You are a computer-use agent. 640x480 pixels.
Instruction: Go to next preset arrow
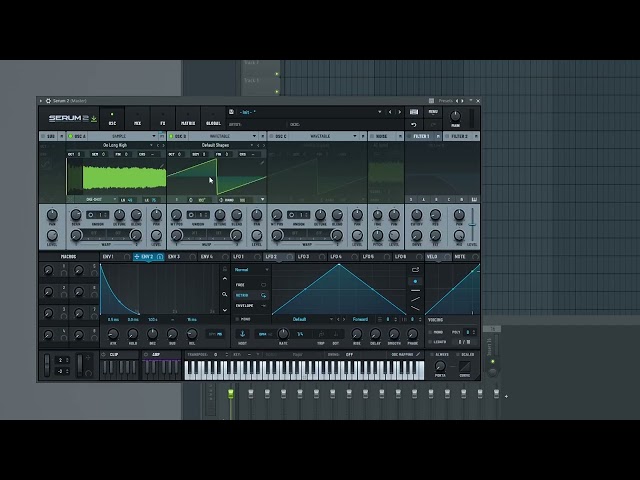[400, 112]
